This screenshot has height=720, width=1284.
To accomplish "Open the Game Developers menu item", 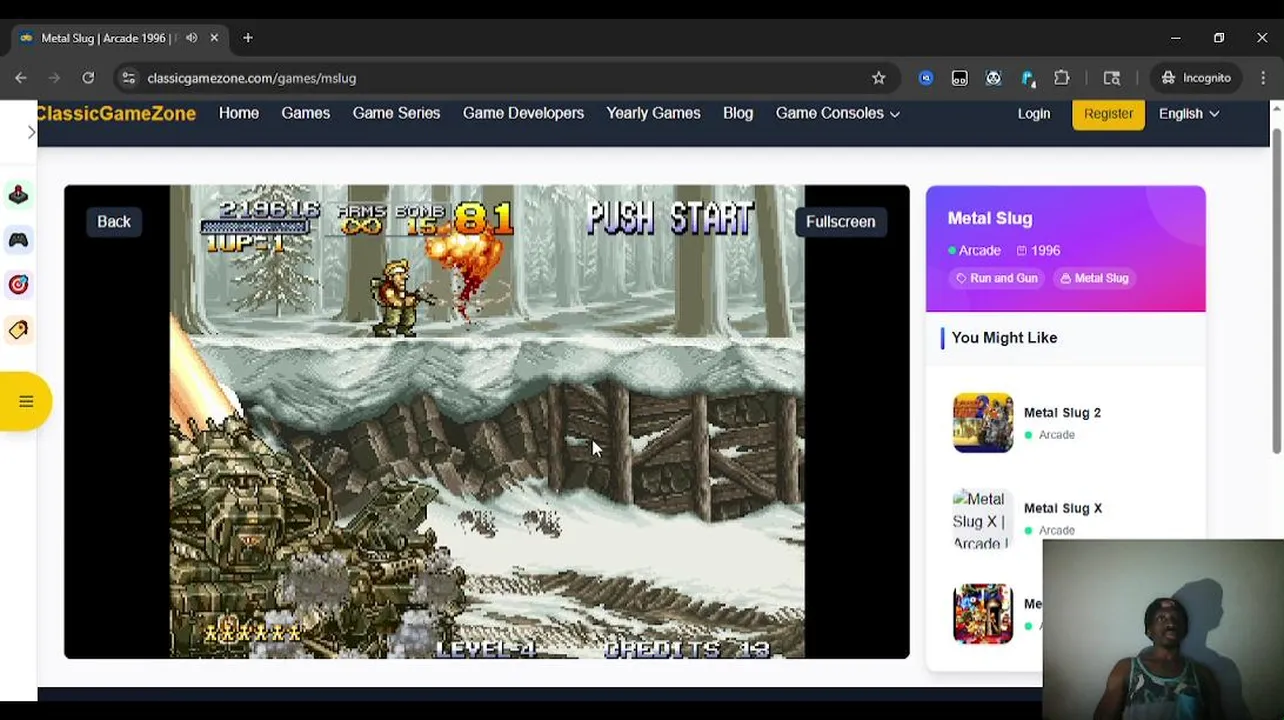I will pos(523,113).
